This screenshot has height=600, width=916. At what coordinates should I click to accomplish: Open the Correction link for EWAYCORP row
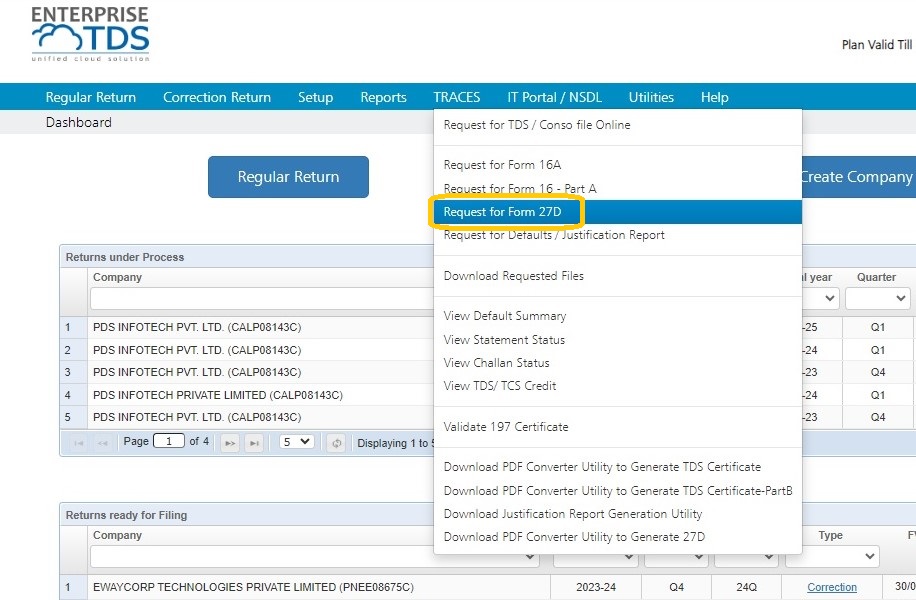click(x=832, y=587)
